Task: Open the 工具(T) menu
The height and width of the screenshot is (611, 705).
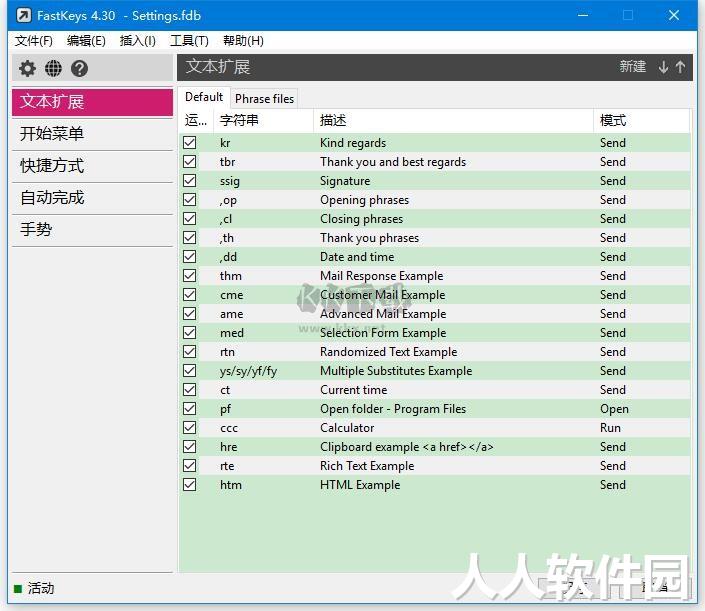Action: click(x=189, y=41)
